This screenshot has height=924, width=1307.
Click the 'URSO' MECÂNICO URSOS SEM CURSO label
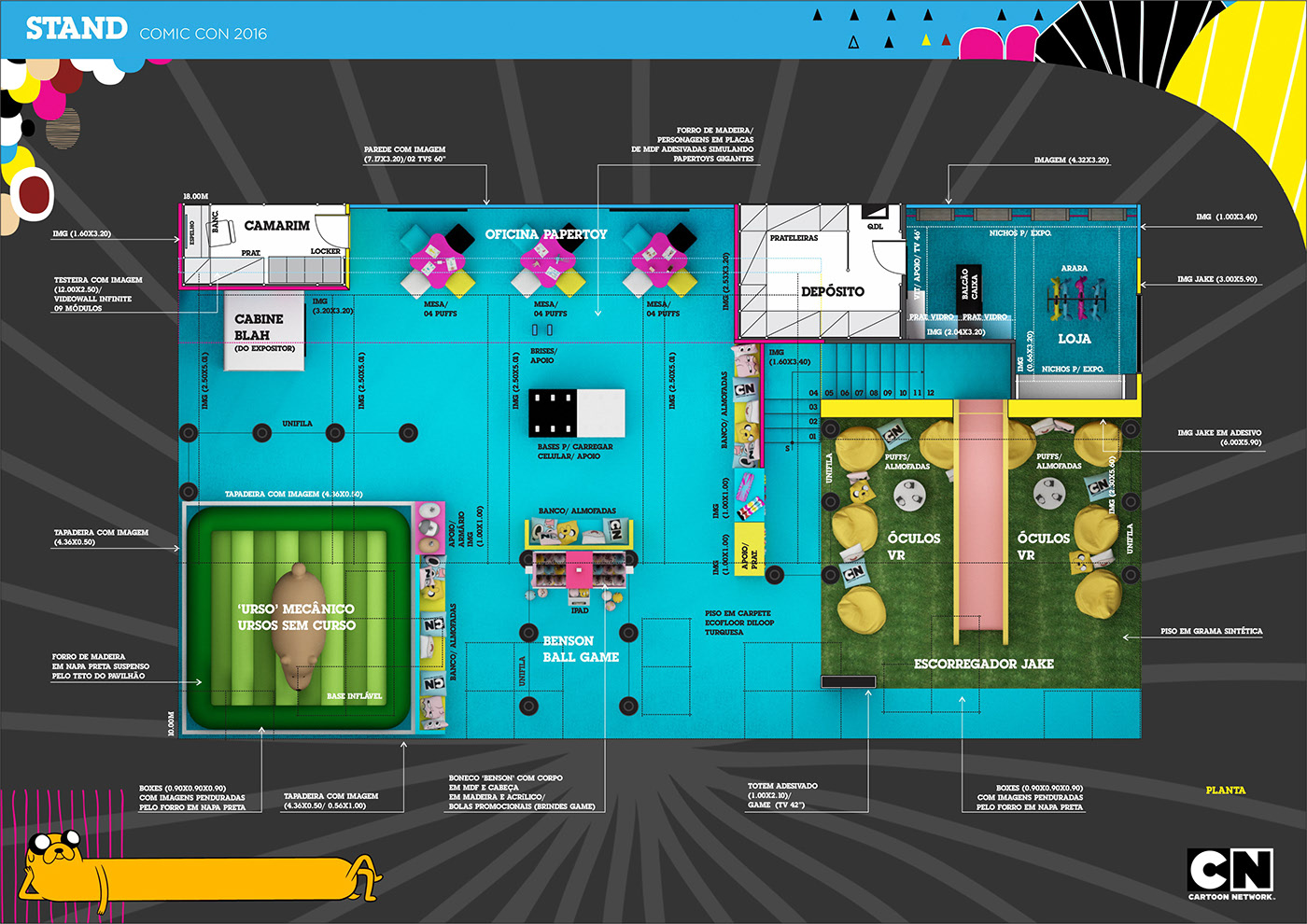[296, 617]
